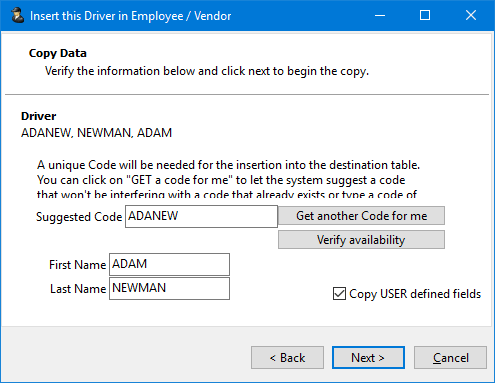Go to the previous step with Back

point(287,358)
